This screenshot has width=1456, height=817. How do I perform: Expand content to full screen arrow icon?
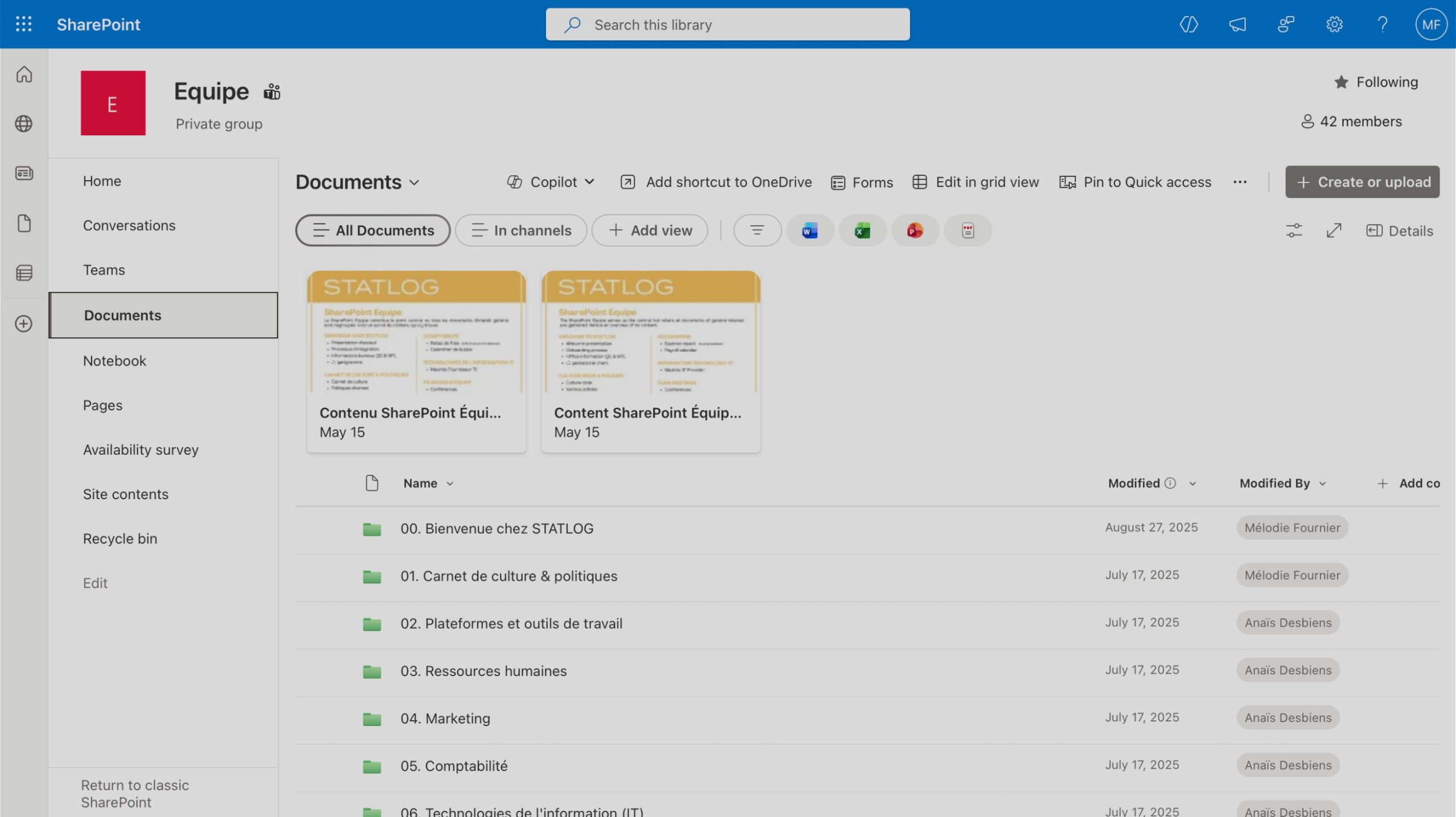[x=1334, y=230]
